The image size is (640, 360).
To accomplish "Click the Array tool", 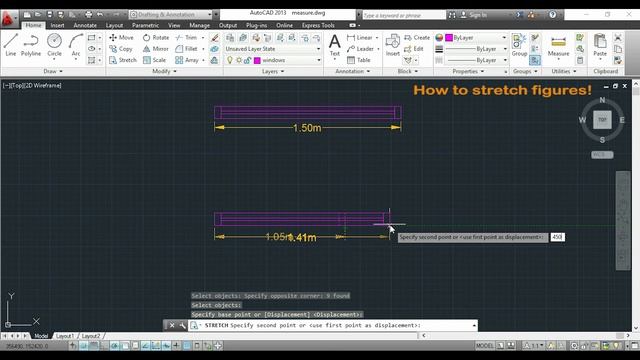I will click(187, 60).
